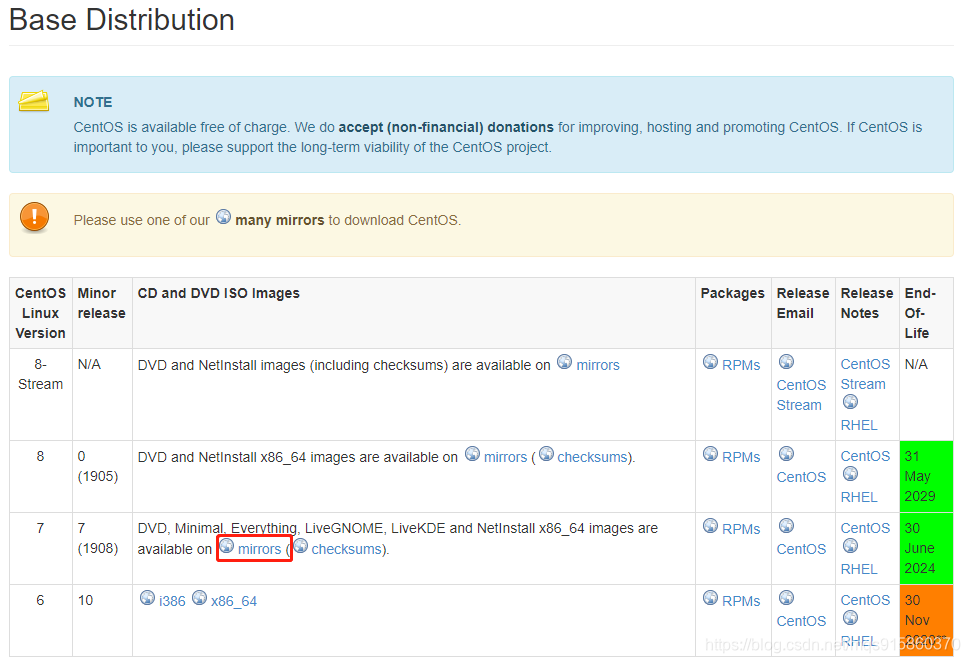Screen dimensions: 970x663
Task: Click globe icon in CentOS 8 release email cell
Action: tap(786, 454)
